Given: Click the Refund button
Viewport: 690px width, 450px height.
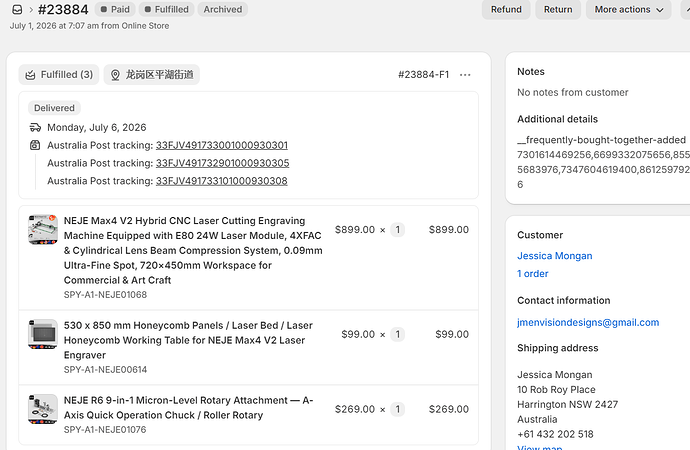Looking at the screenshot, I should pos(506,9).
